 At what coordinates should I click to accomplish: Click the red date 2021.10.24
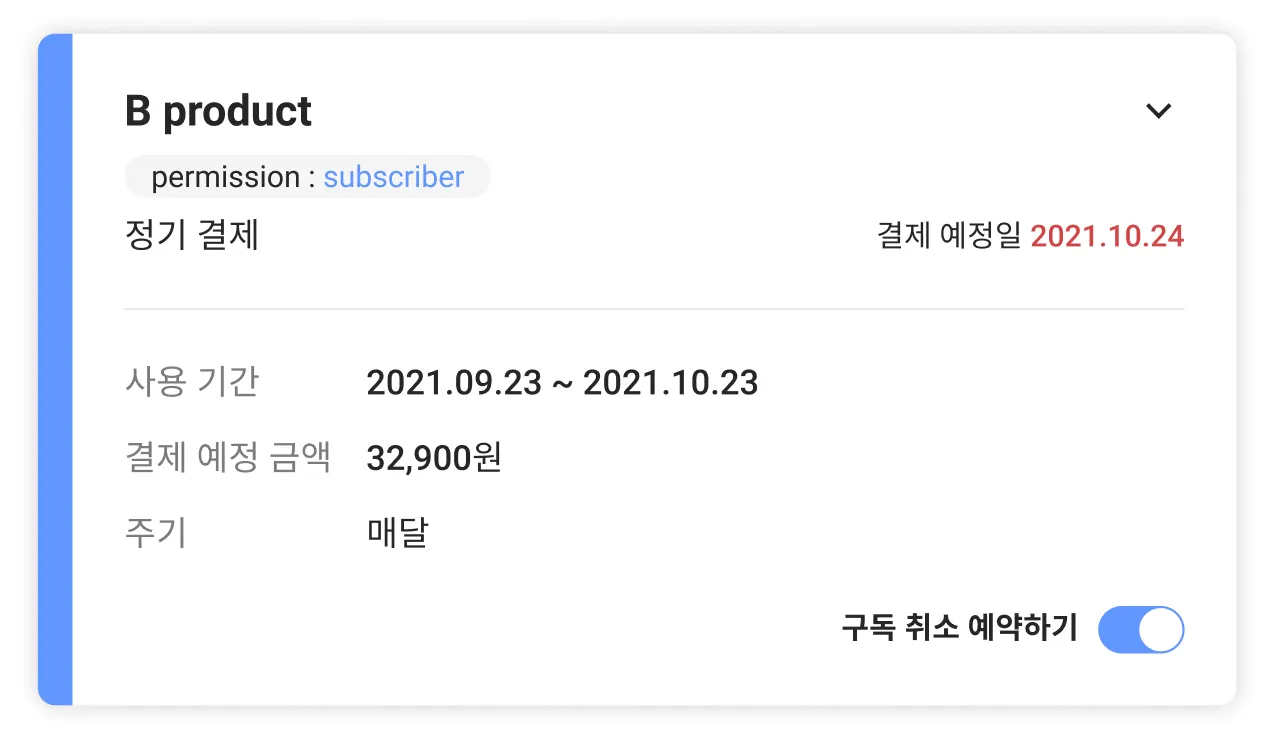click(x=1107, y=237)
